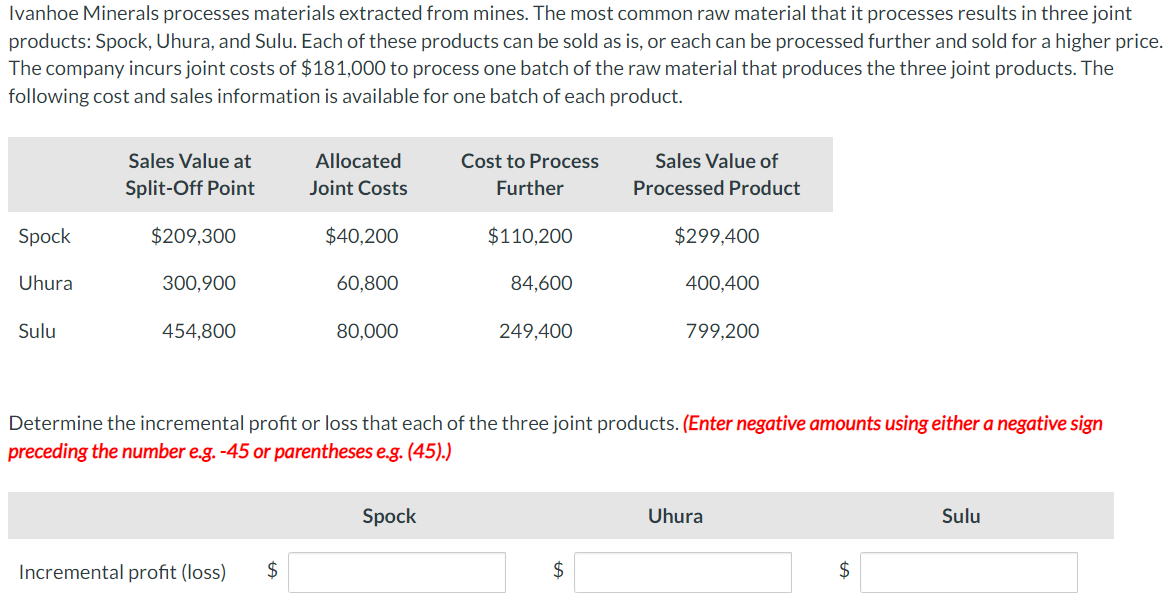
Task: Select the $209,300 split-off value for Spock
Action: coord(194,237)
